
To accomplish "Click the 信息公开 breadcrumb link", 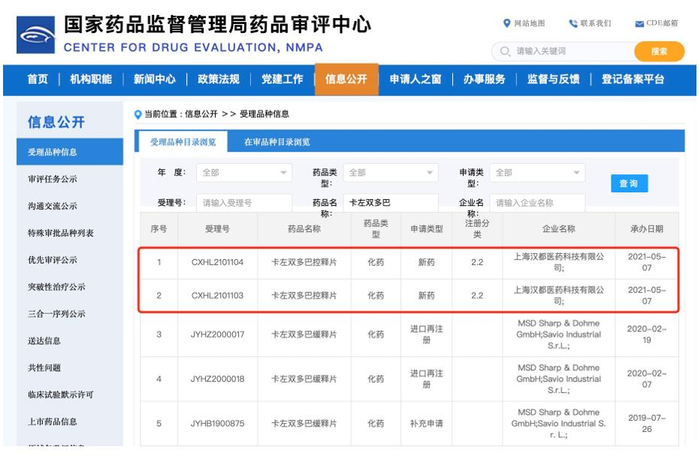I will pos(201,114).
